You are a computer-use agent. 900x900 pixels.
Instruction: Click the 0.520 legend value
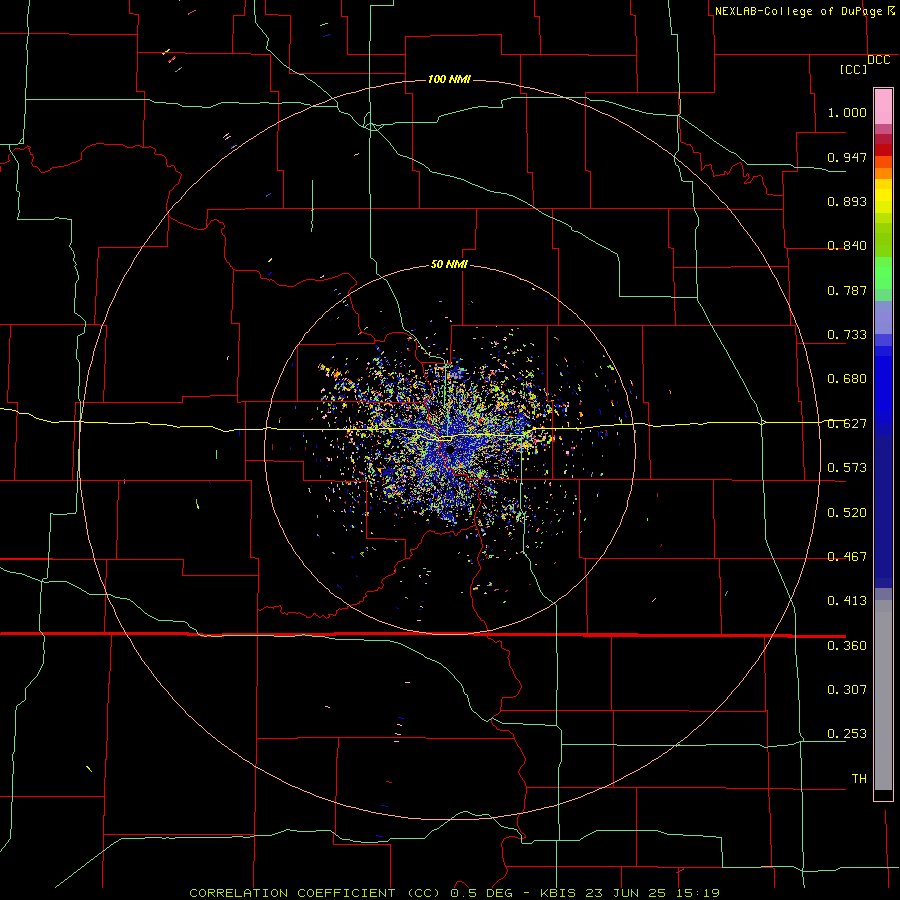[847, 513]
